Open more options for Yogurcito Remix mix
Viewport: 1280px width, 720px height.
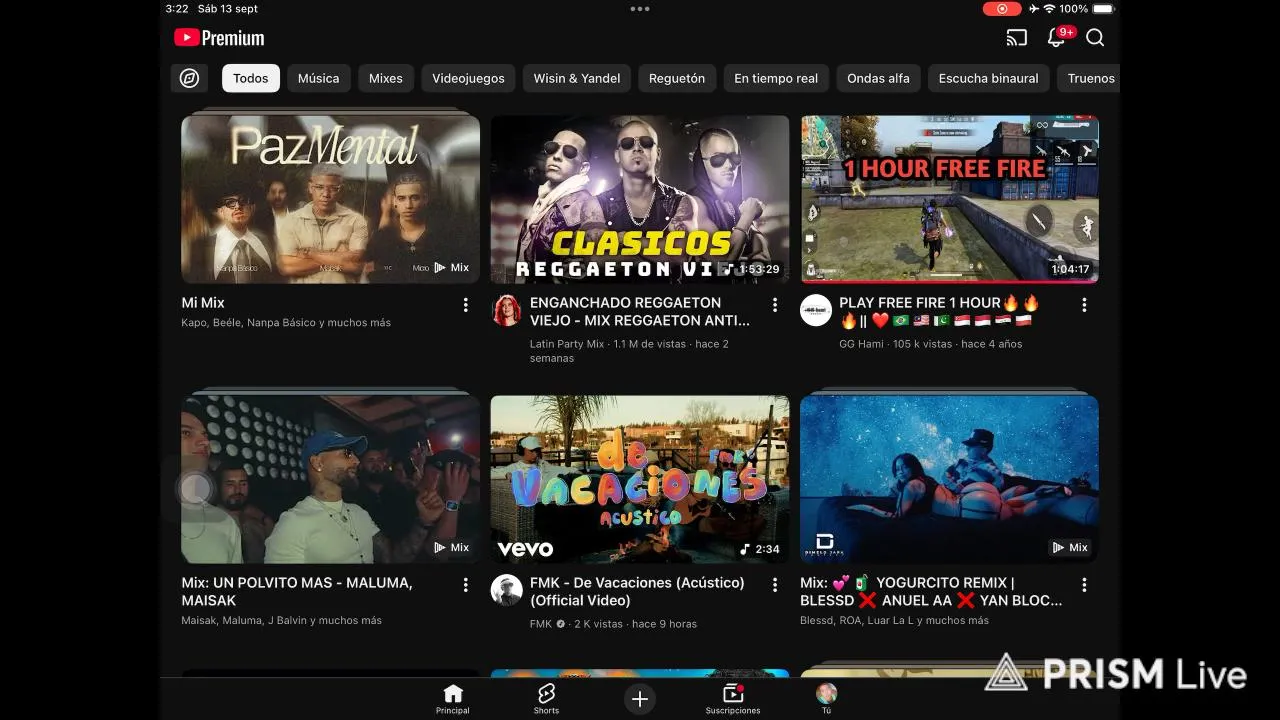click(x=1084, y=585)
